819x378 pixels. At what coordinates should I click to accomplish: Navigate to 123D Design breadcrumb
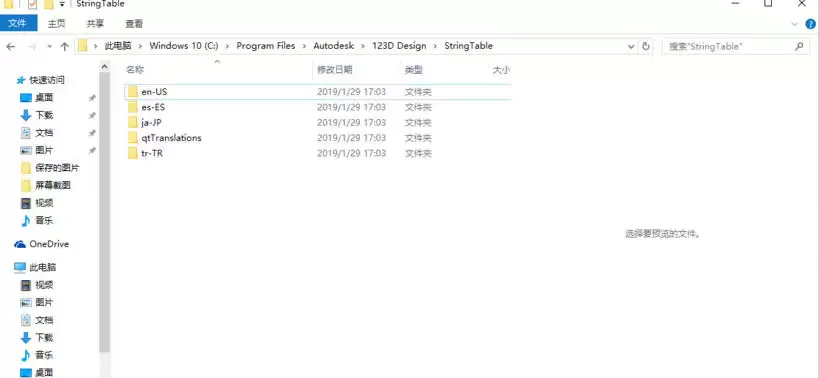point(399,46)
